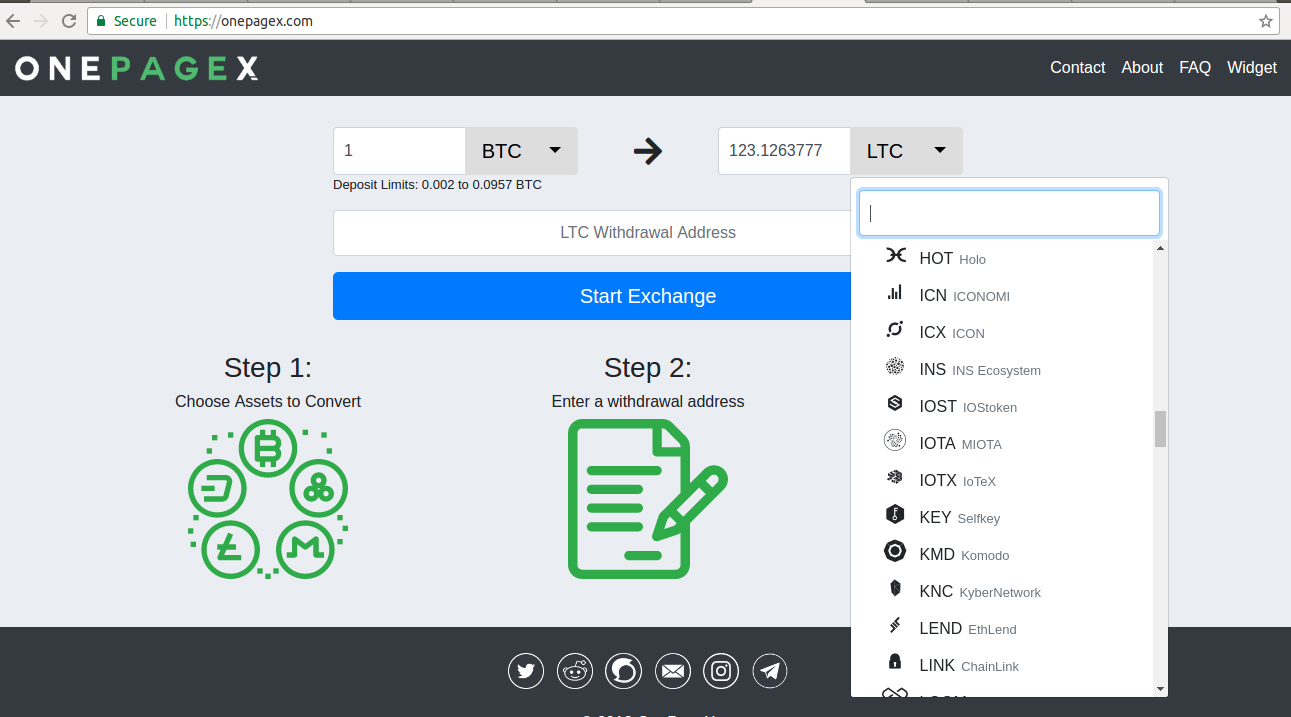This screenshot has width=1291, height=717.
Task: Click the KEY Selfkey coin icon
Action: [895, 515]
